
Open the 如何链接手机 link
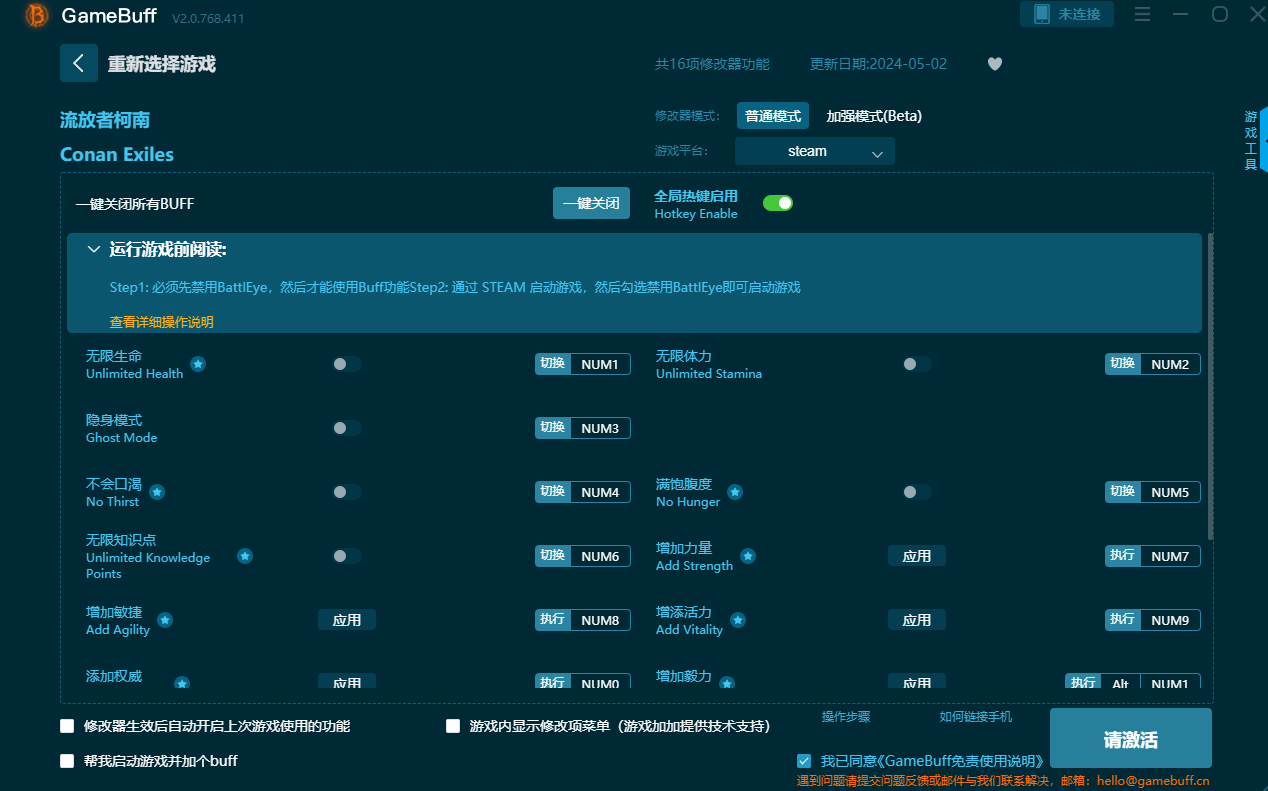coord(976,717)
